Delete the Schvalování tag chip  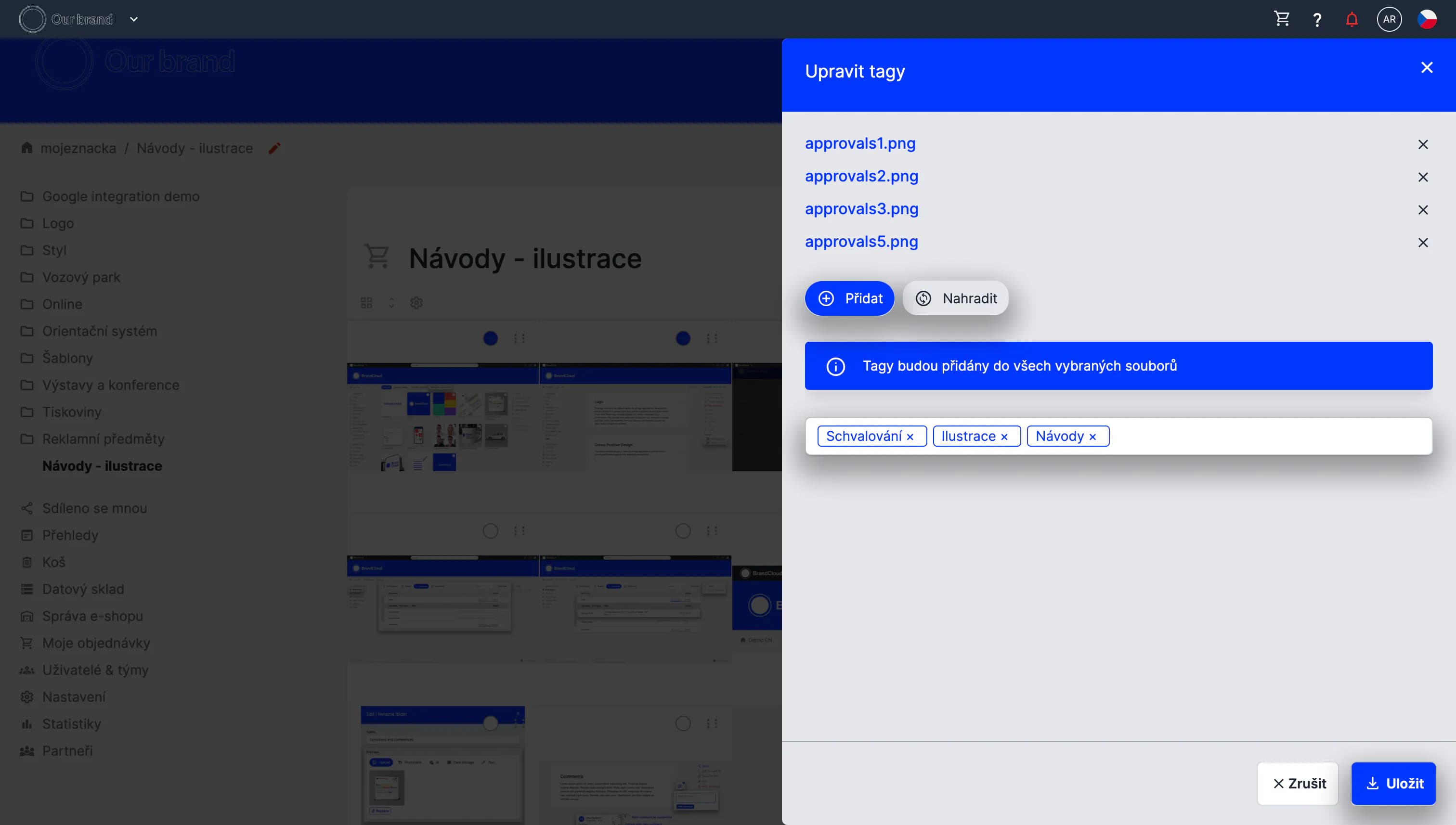pos(910,437)
